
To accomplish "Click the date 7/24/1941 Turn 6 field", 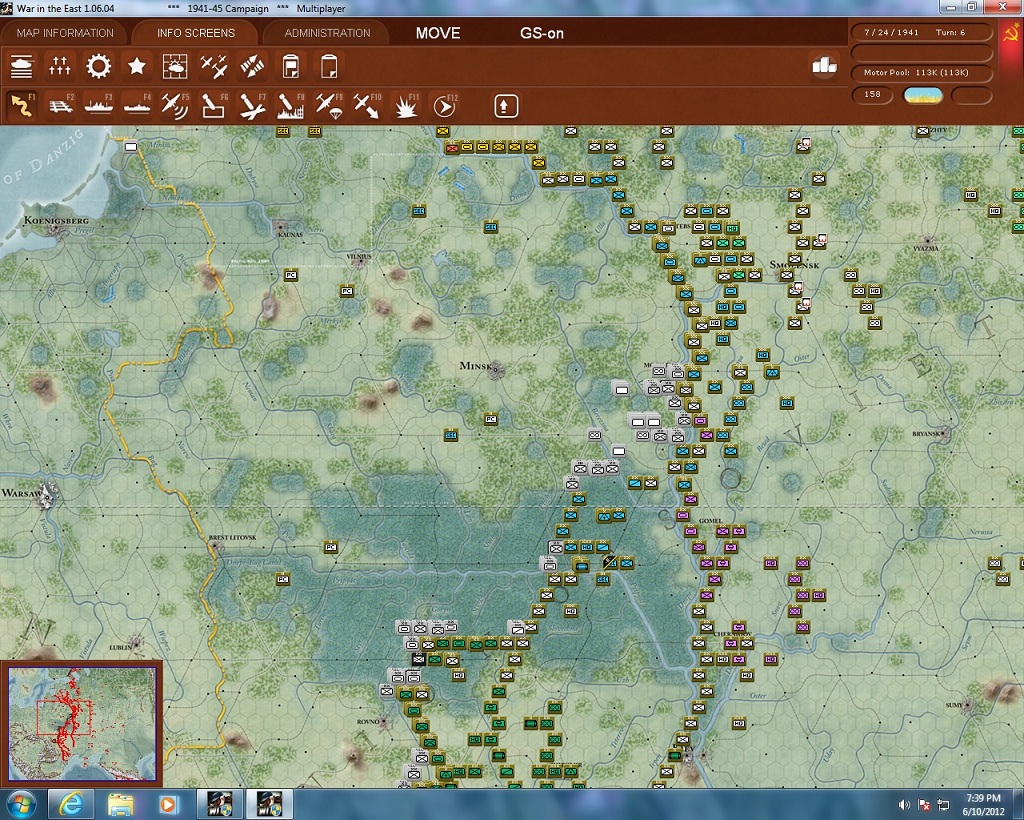I will [921, 32].
